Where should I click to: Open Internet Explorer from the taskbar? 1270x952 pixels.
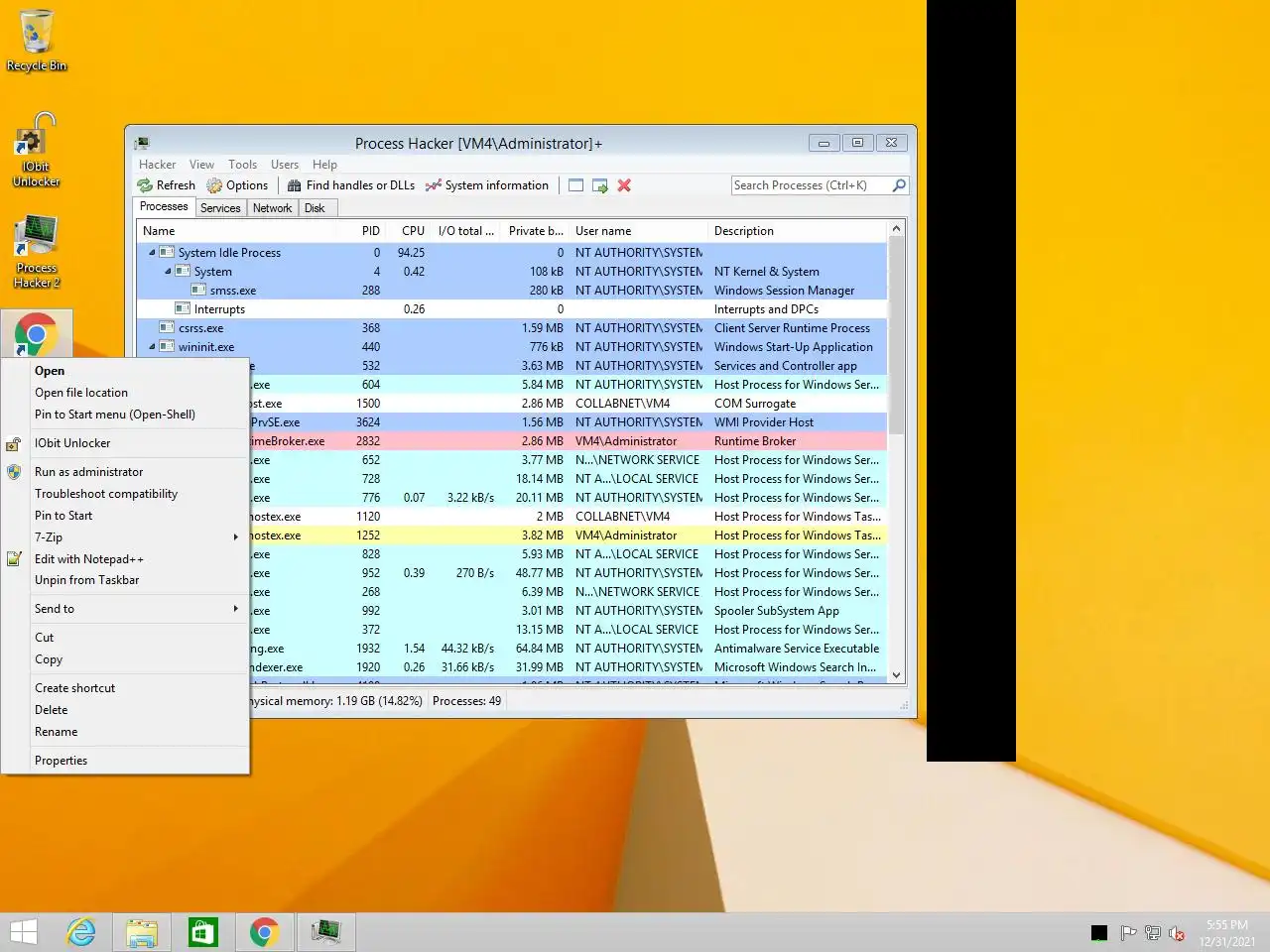(x=81, y=932)
